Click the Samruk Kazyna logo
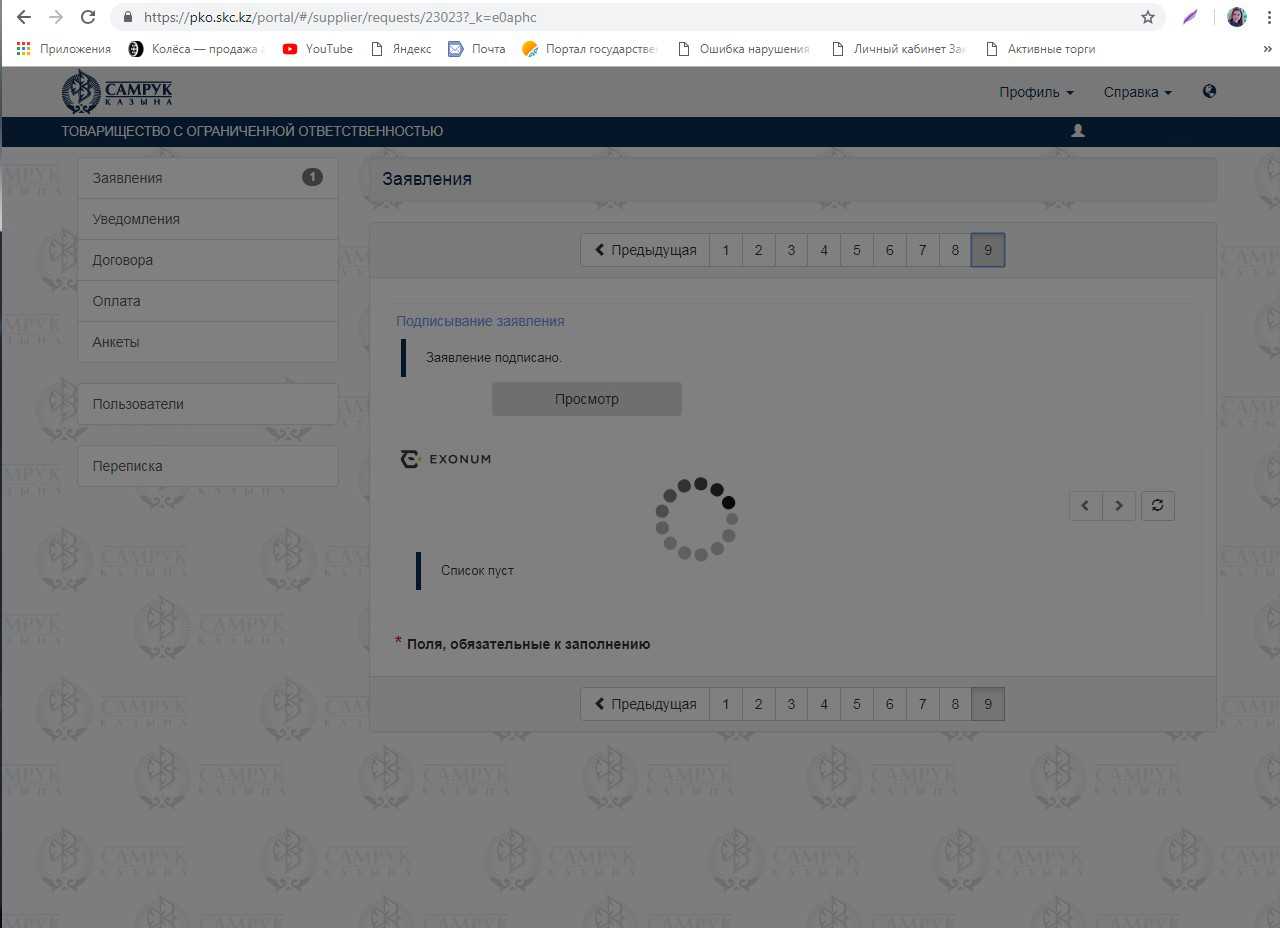 [117, 92]
